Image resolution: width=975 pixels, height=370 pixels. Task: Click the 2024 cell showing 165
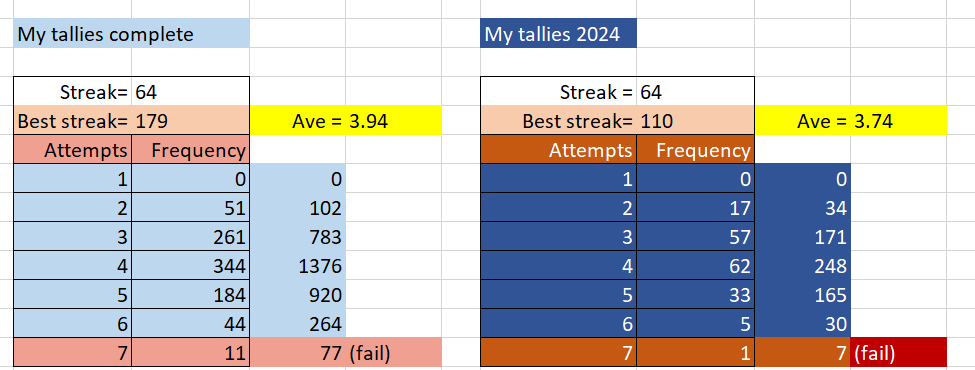tap(803, 295)
